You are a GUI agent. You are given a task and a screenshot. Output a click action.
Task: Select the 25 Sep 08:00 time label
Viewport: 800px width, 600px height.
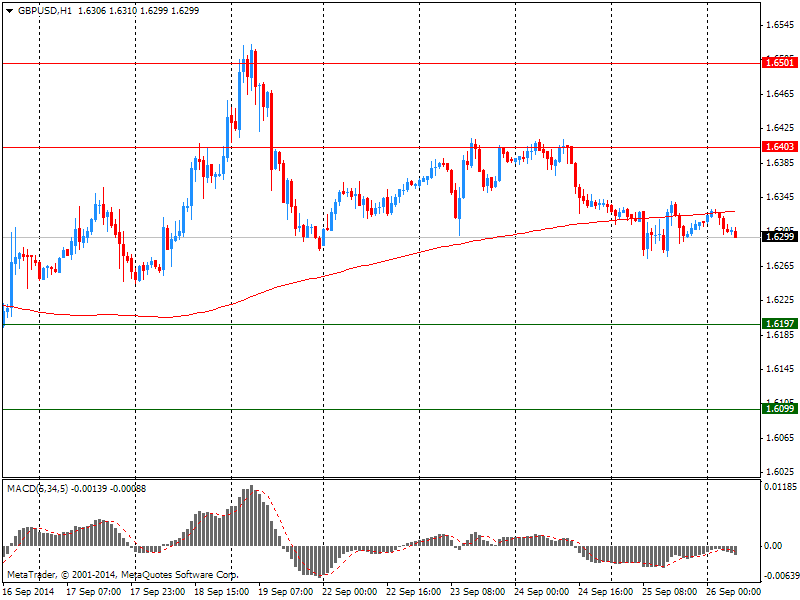[x=670, y=592]
